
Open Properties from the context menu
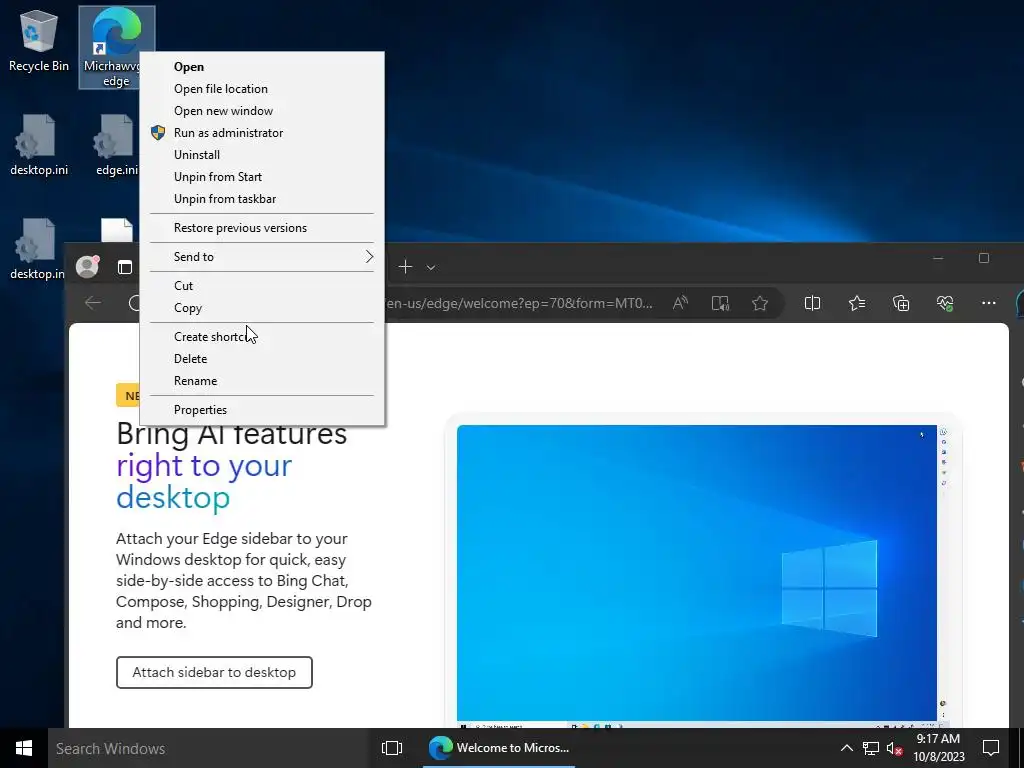coord(262,410)
